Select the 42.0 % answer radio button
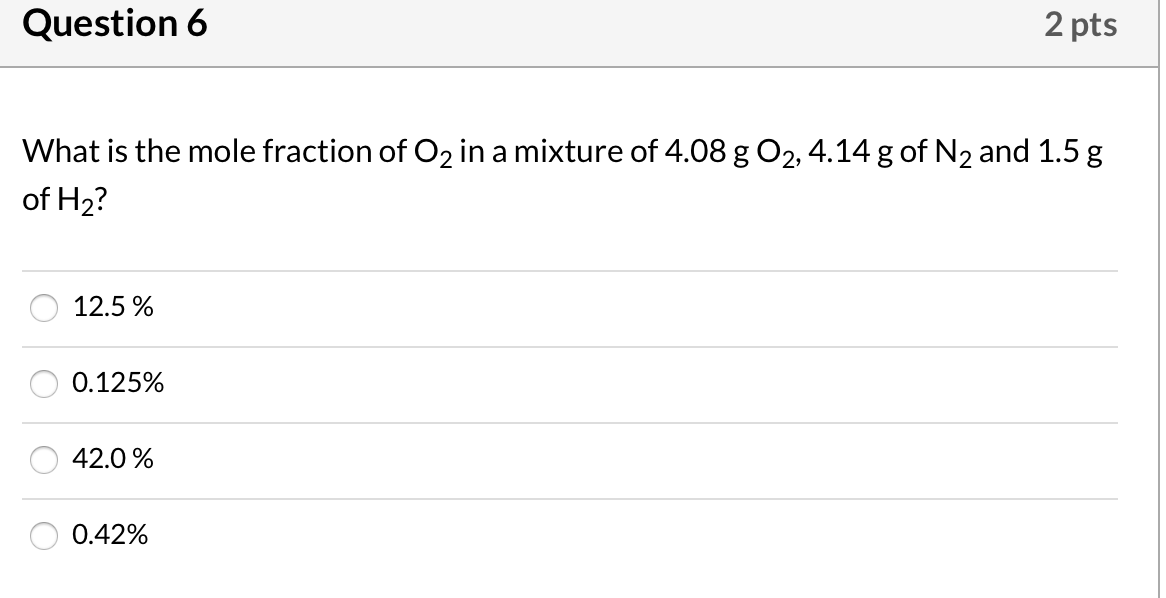The height and width of the screenshot is (598, 1166). click(x=43, y=459)
